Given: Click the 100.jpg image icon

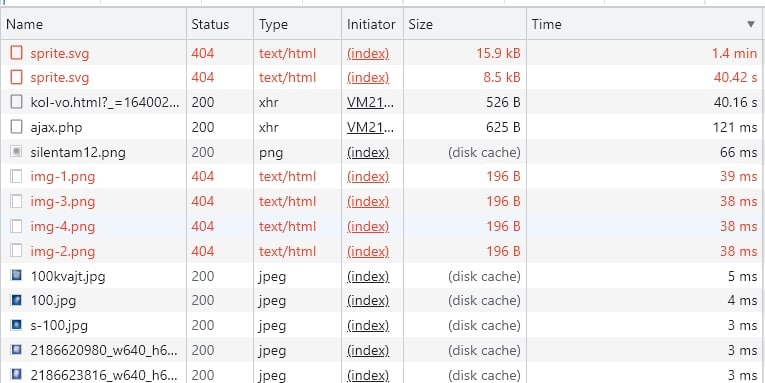Looking at the screenshot, I should tap(17, 300).
